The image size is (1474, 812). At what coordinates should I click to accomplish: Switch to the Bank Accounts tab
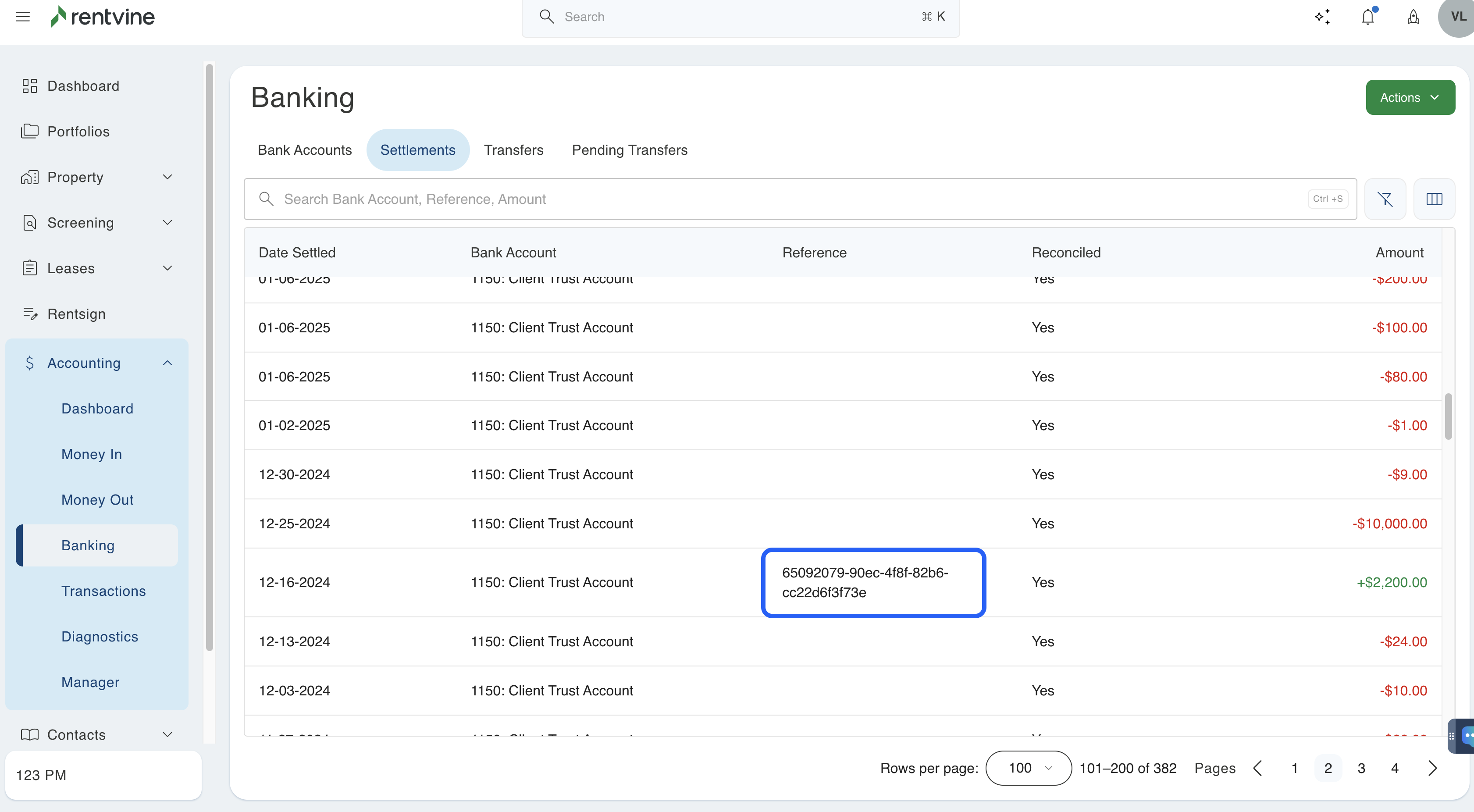pos(304,150)
